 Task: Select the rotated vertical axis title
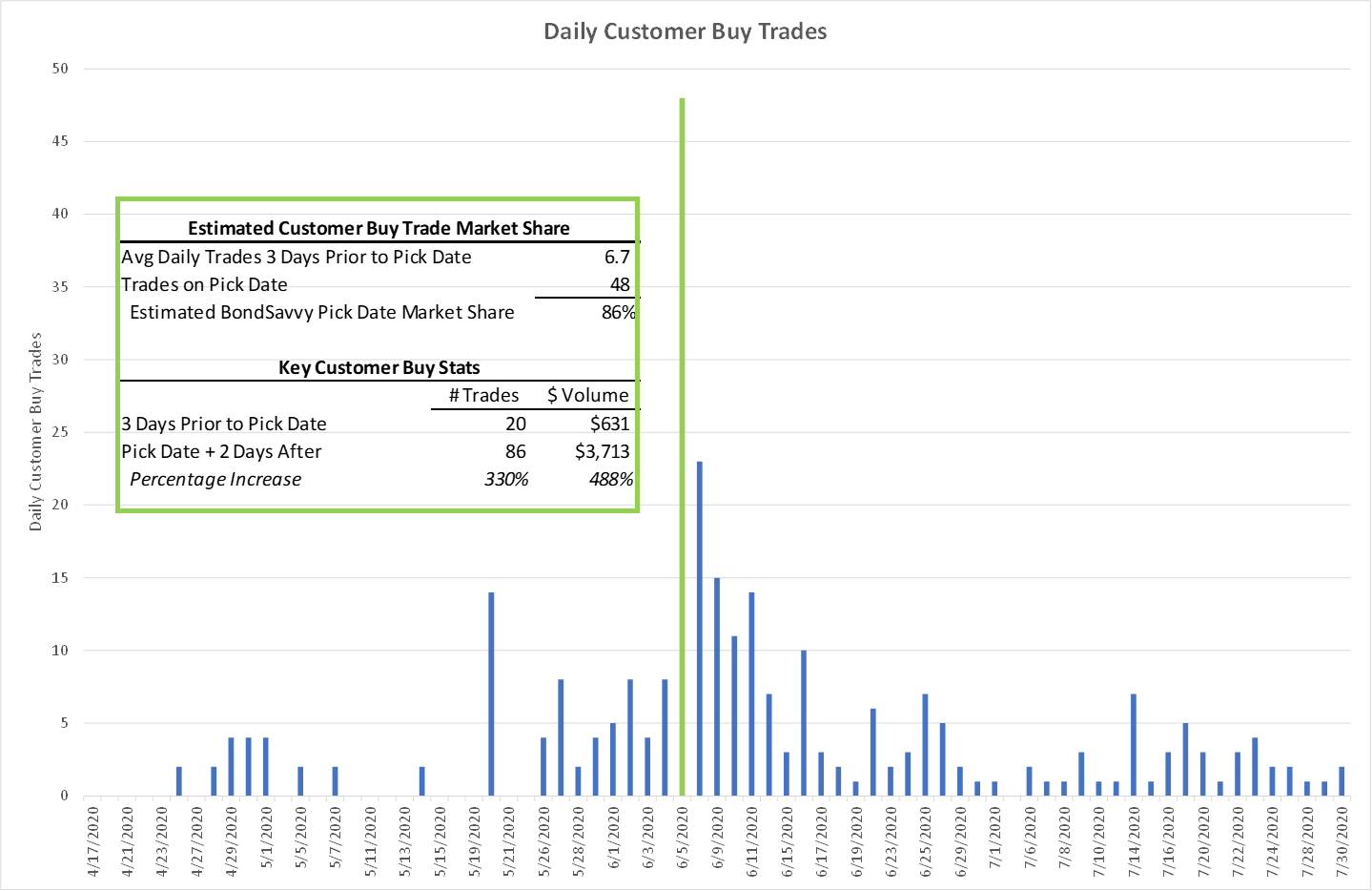(x=36, y=431)
